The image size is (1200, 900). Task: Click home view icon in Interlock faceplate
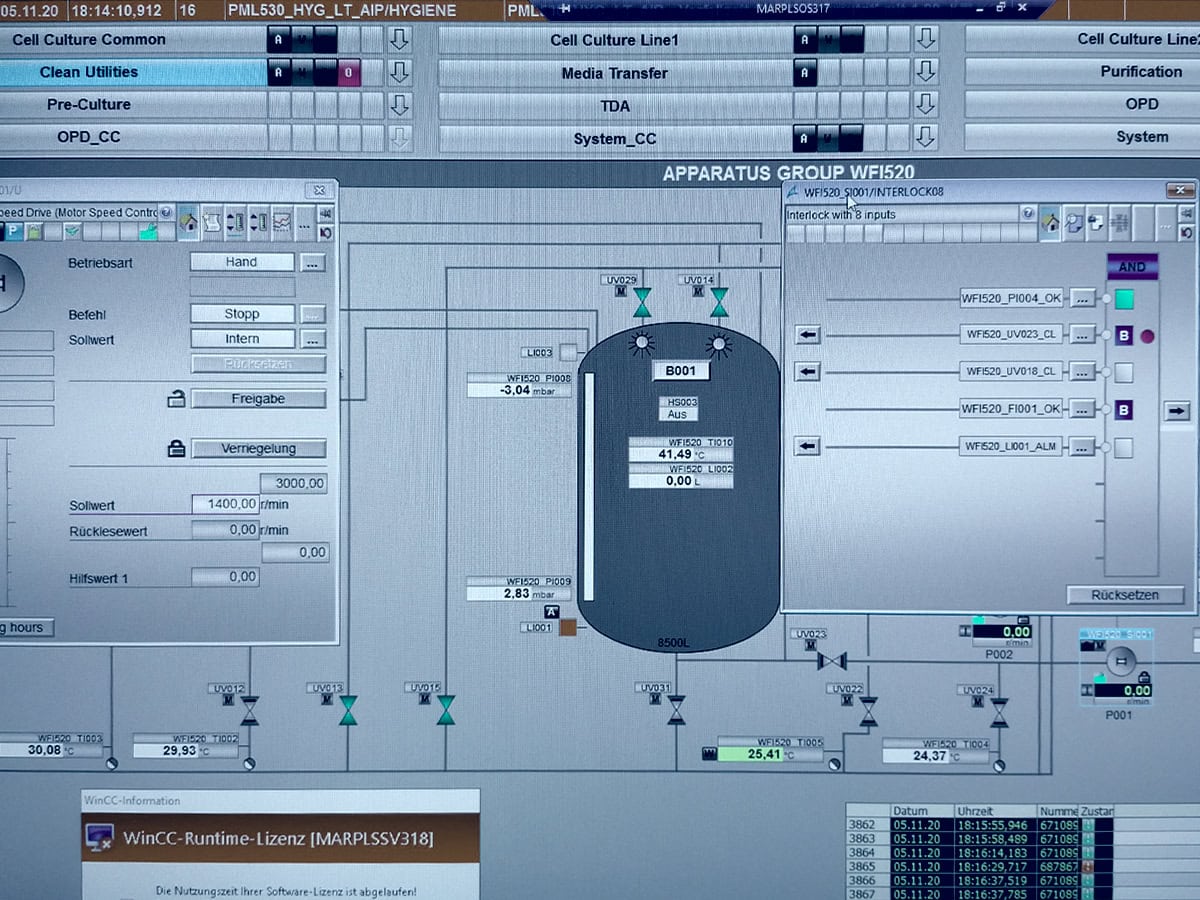(x=1050, y=223)
